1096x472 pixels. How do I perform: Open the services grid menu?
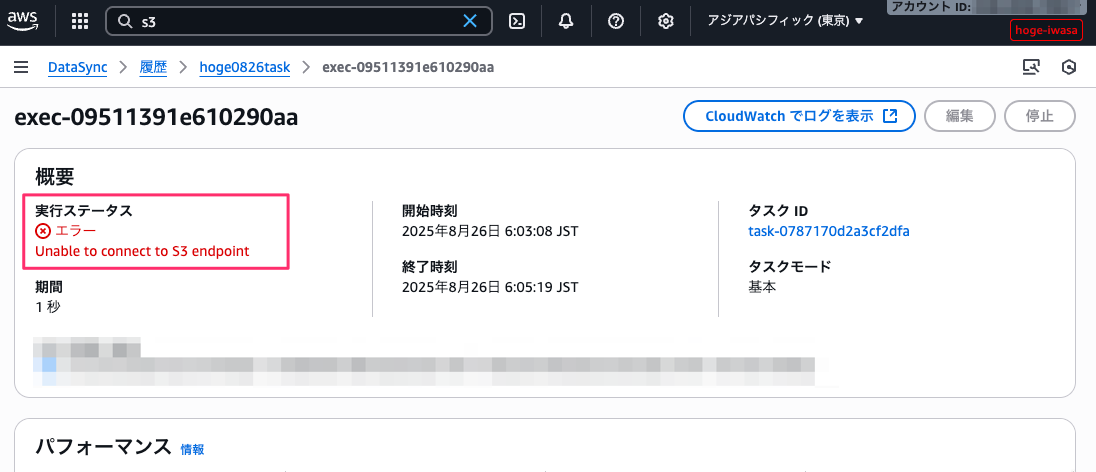pyautogui.click(x=80, y=21)
